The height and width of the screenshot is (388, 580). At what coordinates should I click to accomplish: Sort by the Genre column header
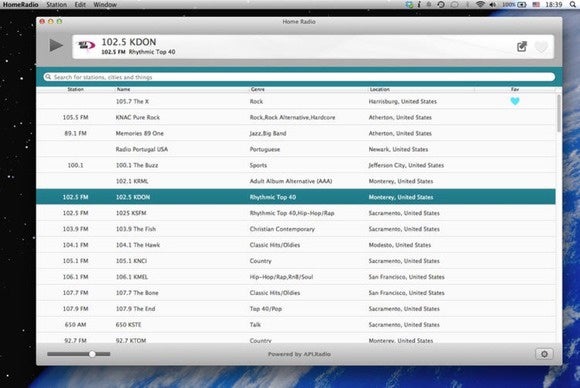[x=258, y=89]
